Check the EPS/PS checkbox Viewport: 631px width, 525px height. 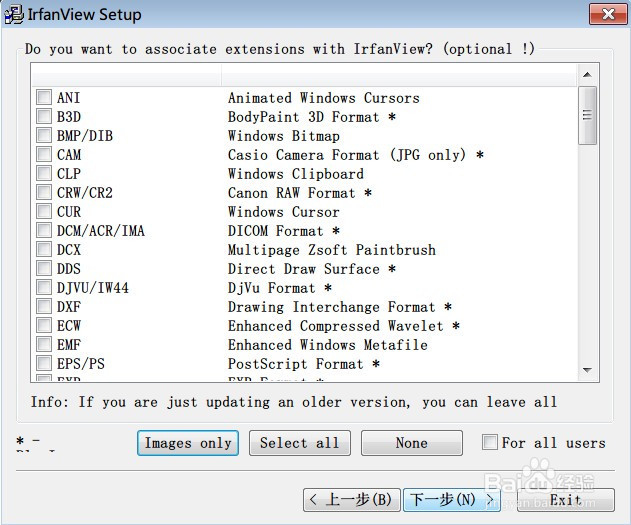(44, 363)
